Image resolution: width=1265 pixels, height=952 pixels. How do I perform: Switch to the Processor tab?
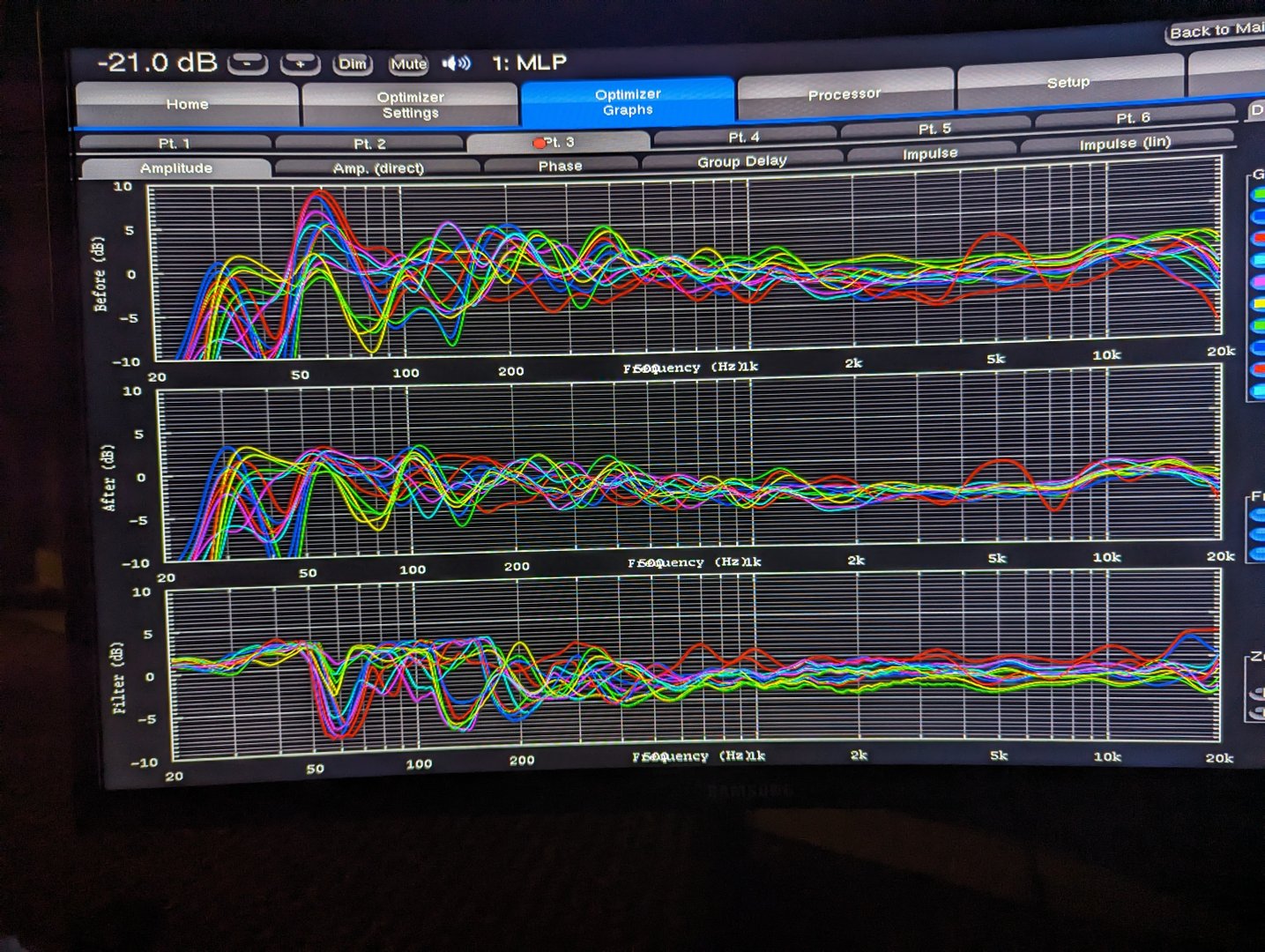click(x=845, y=94)
